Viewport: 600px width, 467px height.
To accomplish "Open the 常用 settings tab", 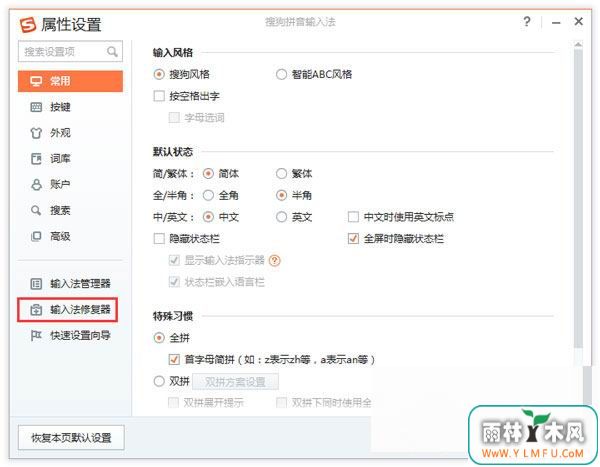I will [x=70, y=81].
